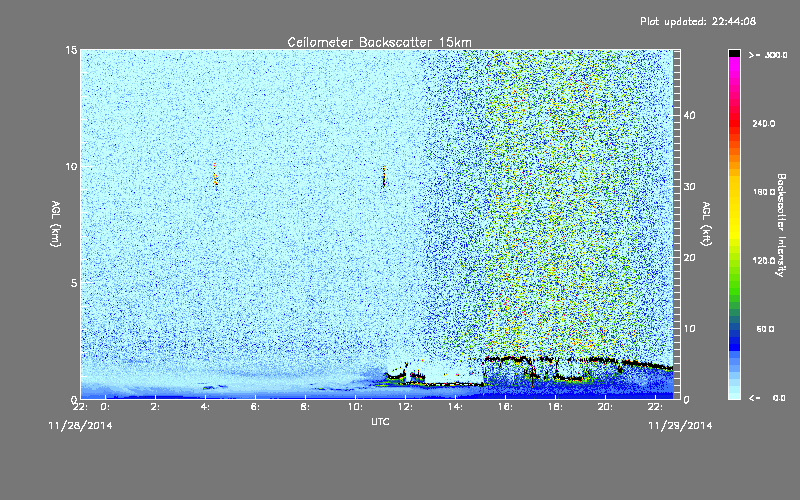The height and width of the screenshot is (500, 800).
Task: Click the '14:' hour tick on time axis
Action: (x=456, y=407)
